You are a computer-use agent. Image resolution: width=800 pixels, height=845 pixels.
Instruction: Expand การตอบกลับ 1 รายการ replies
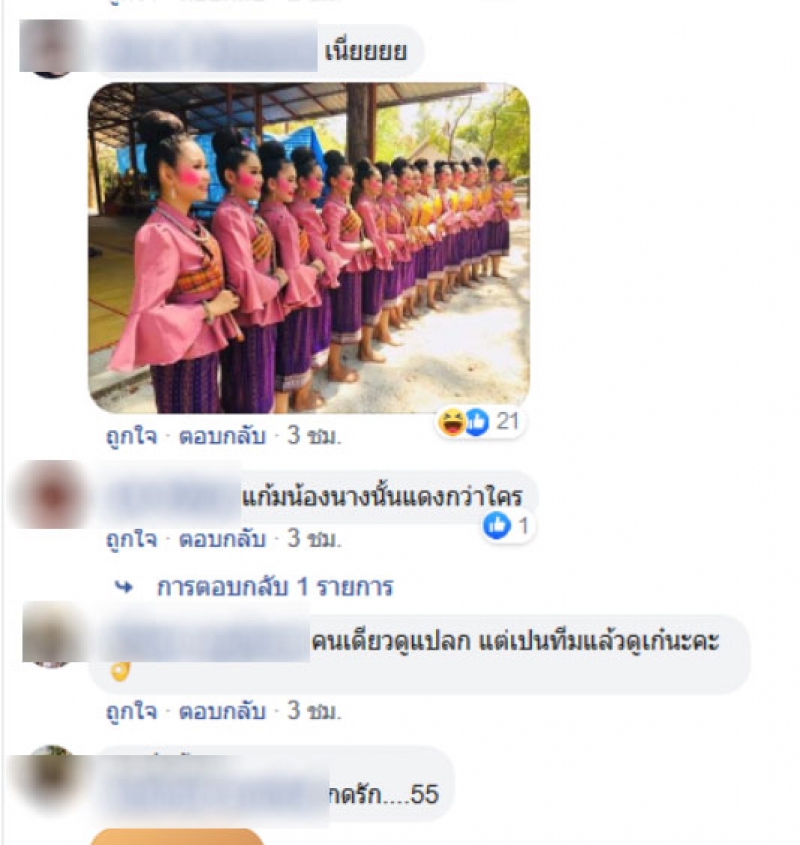coord(275,587)
